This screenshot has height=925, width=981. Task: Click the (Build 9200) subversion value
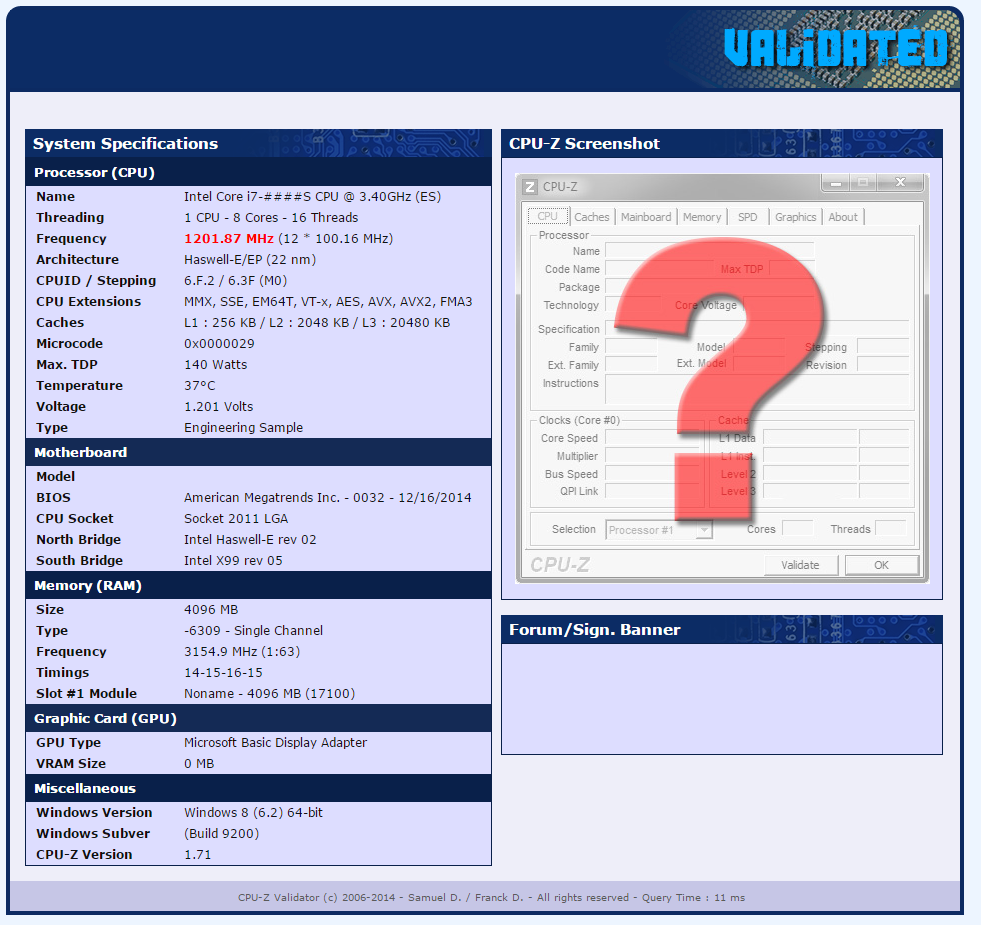click(221, 834)
